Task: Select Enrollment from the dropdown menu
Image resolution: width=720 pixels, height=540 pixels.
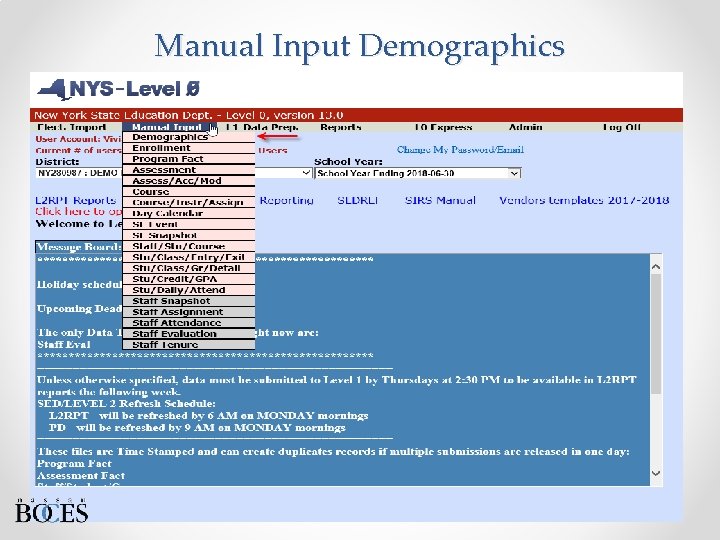Action: pyautogui.click(x=189, y=148)
